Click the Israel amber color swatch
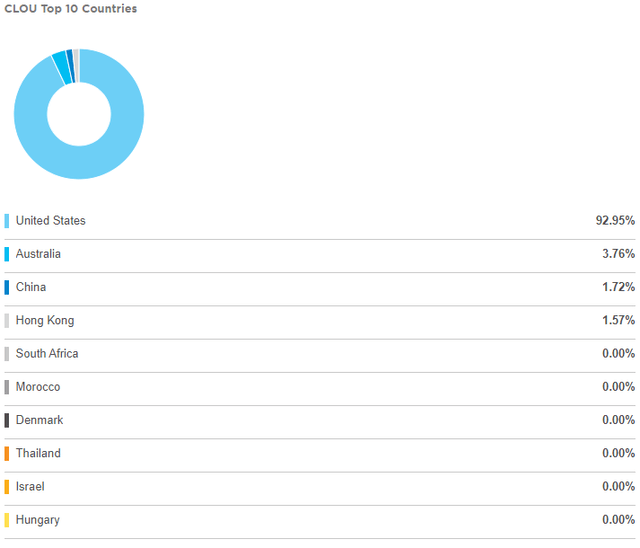This screenshot has width=640, height=548. 7,487
